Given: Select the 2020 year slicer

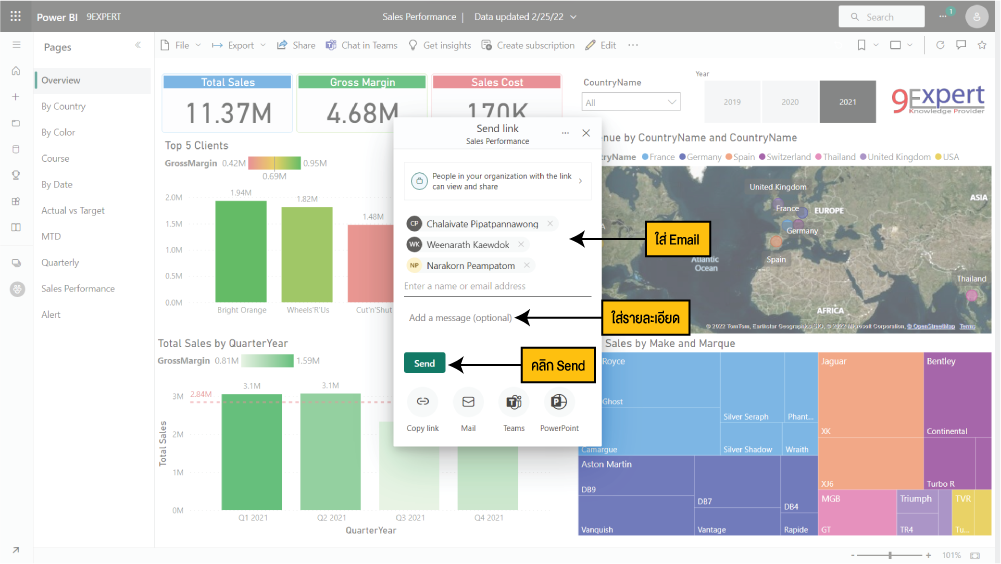Looking at the screenshot, I should tap(790, 102).
